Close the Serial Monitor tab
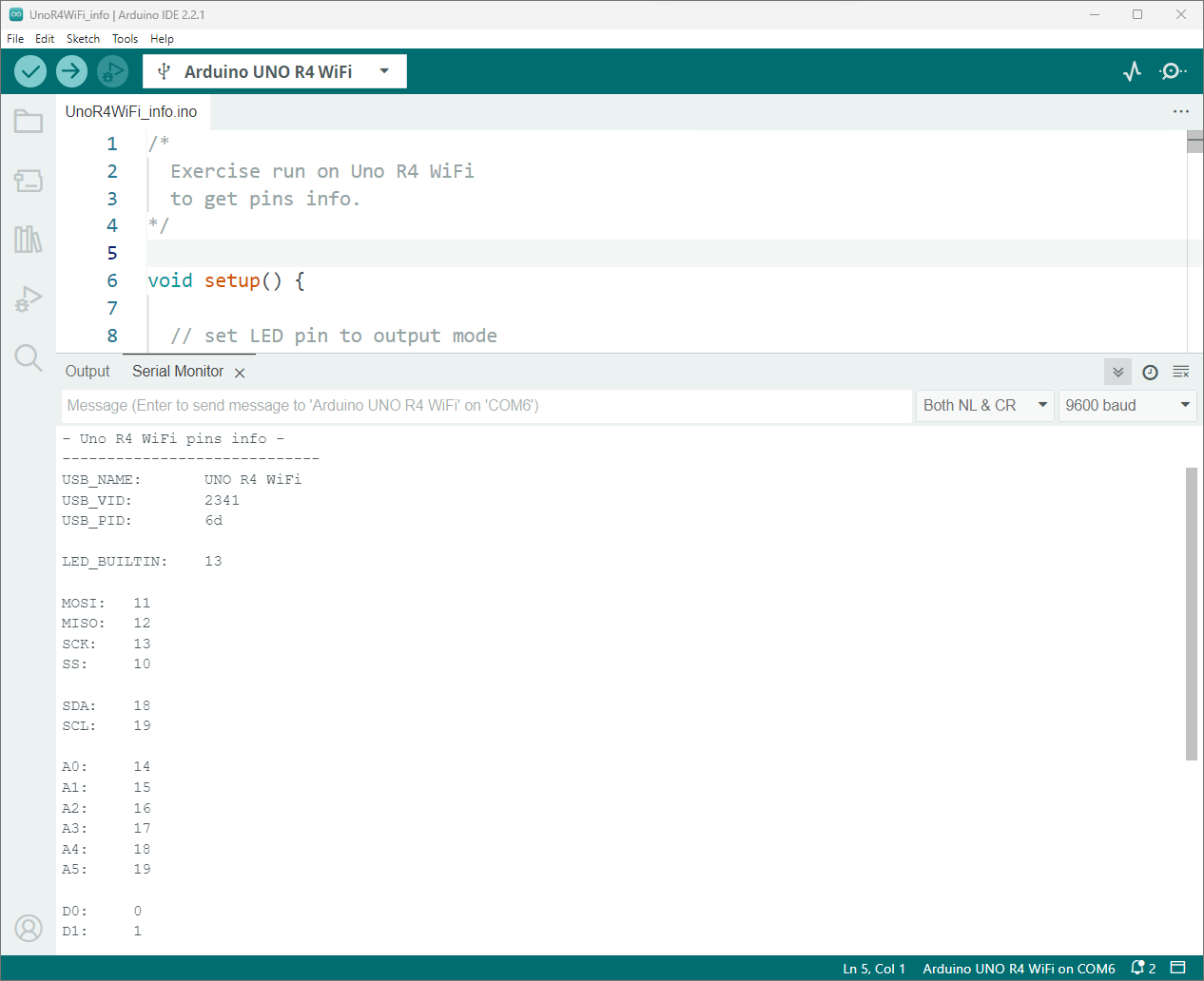 240,373
